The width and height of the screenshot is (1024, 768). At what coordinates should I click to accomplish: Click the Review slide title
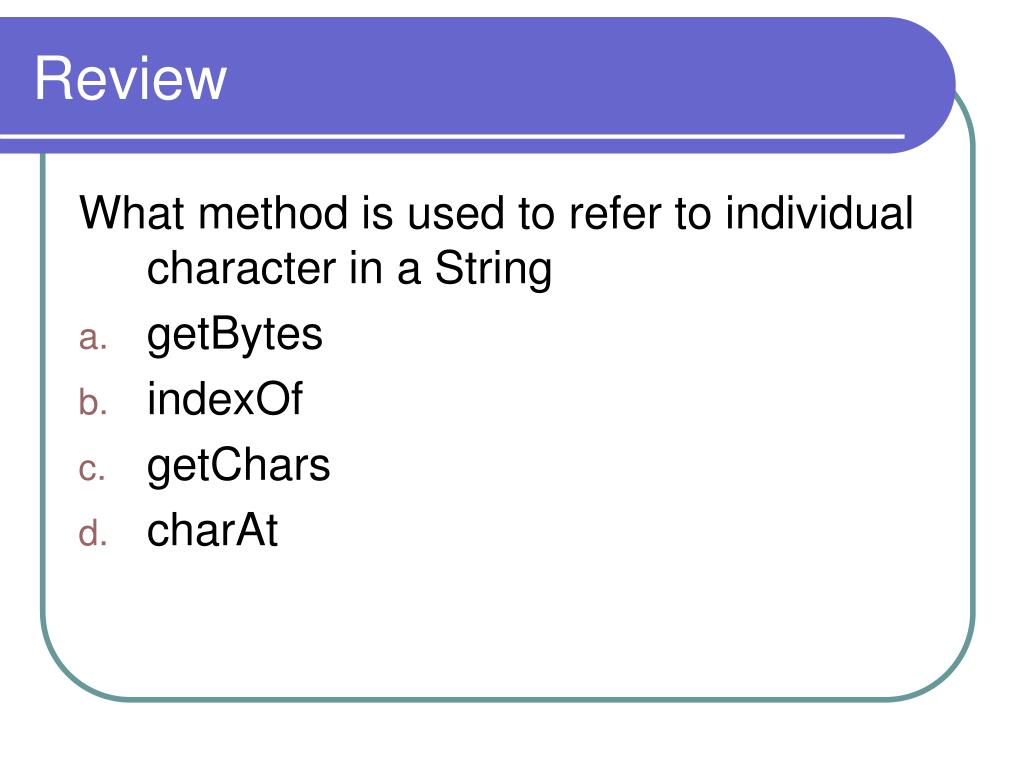(131, 78)
